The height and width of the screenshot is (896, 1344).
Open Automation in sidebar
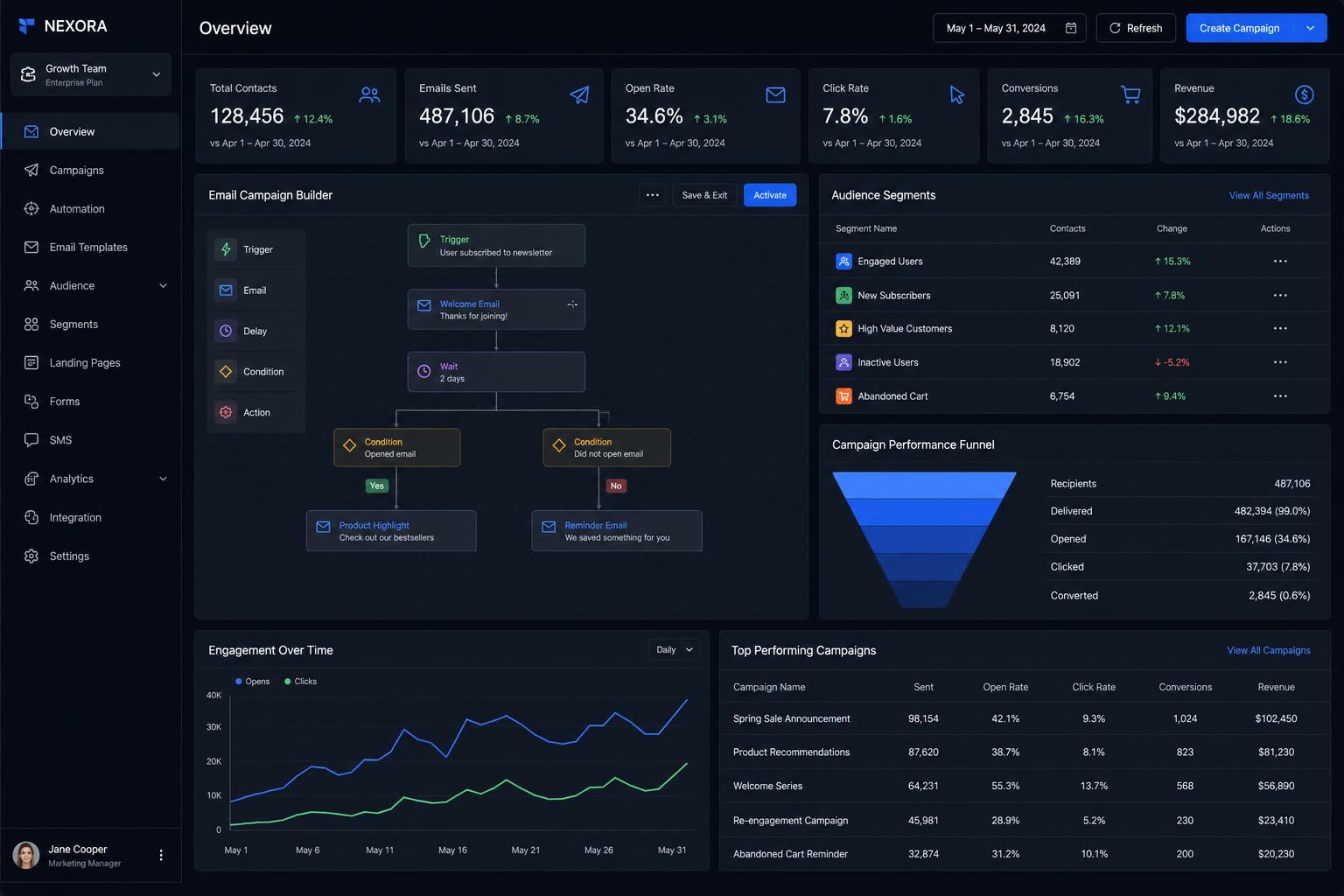91,209
